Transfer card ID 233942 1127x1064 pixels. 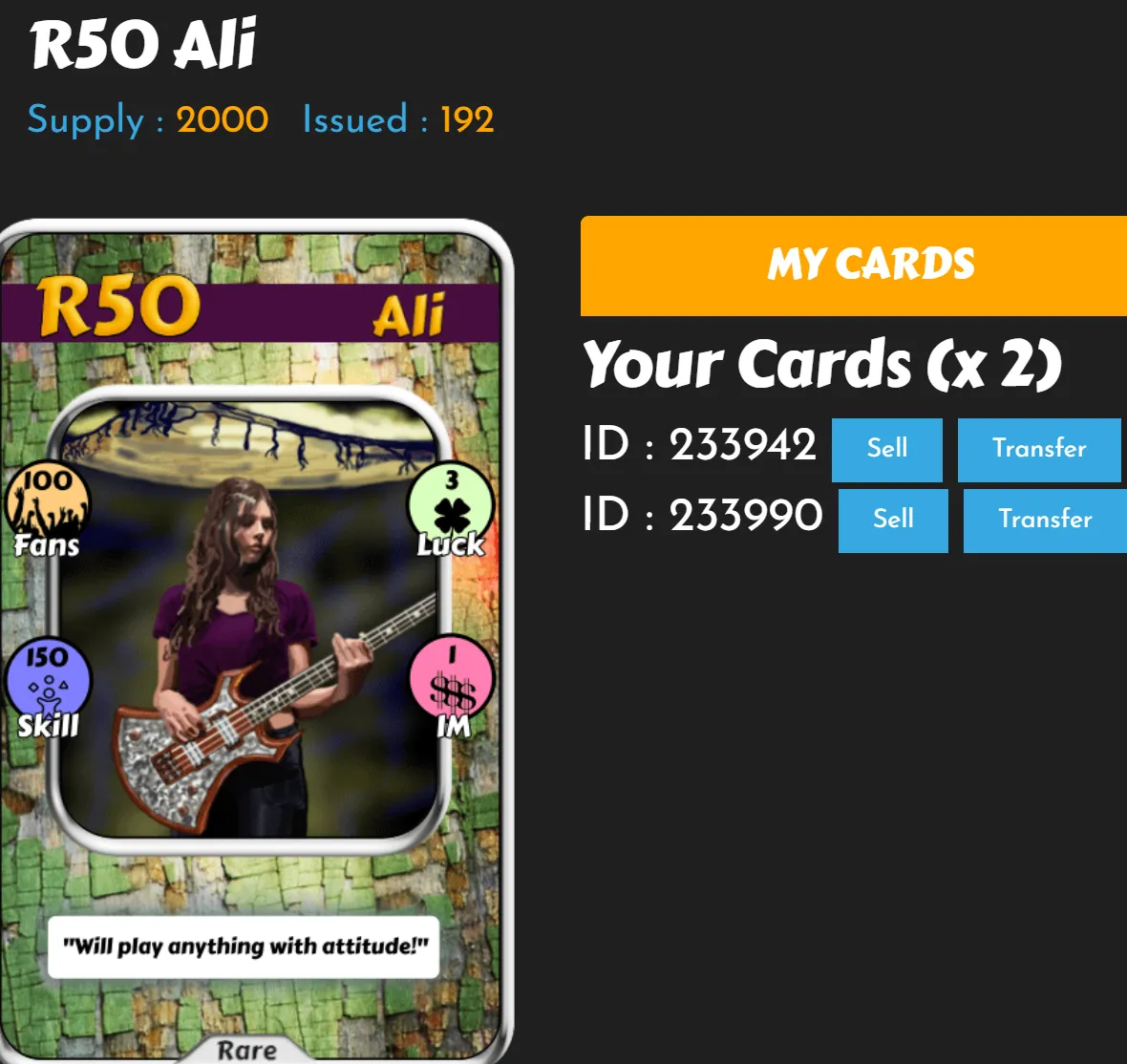pyautogui.click(x=1039, y=450)
